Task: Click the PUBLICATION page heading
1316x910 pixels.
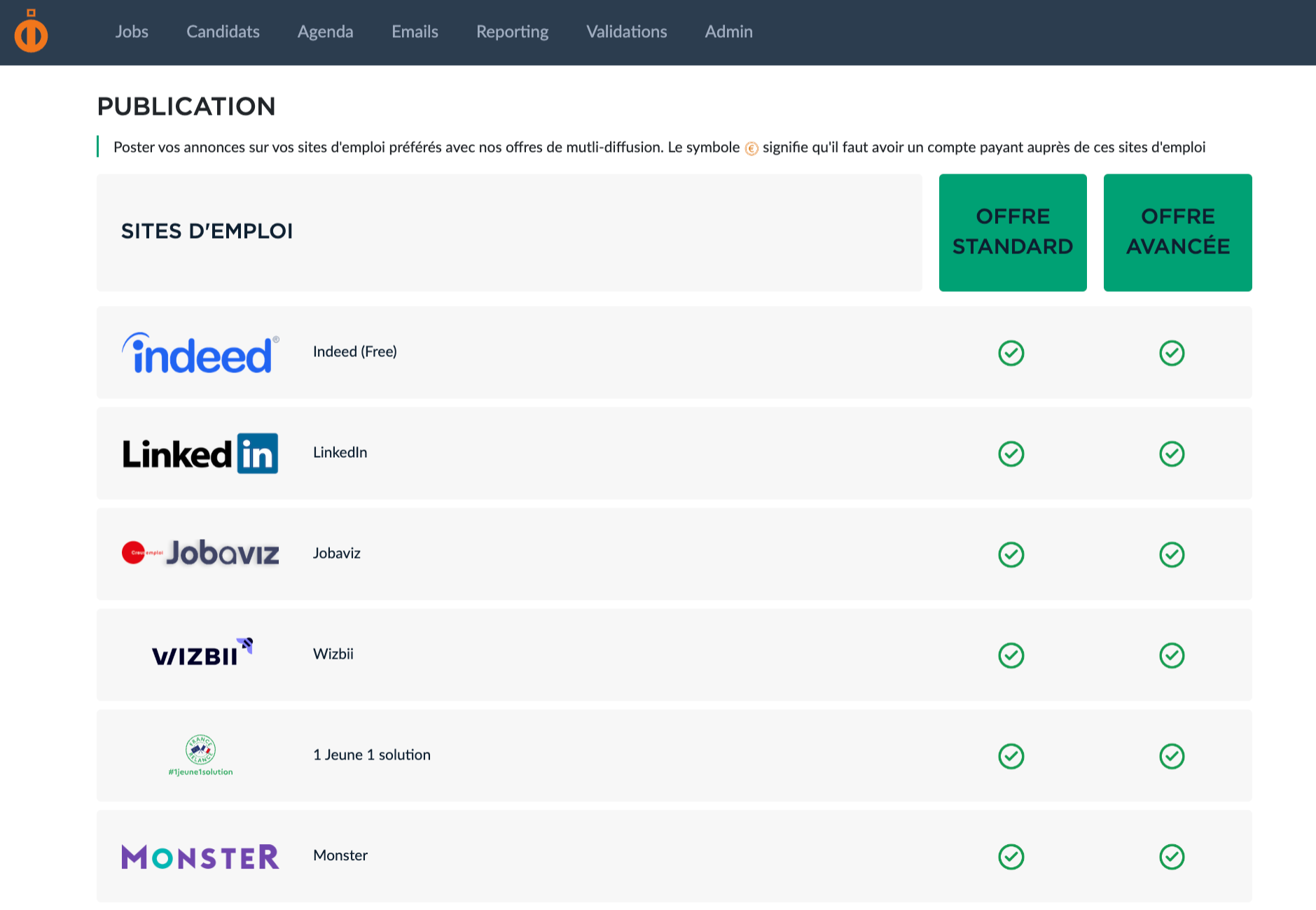Action: 186,106
